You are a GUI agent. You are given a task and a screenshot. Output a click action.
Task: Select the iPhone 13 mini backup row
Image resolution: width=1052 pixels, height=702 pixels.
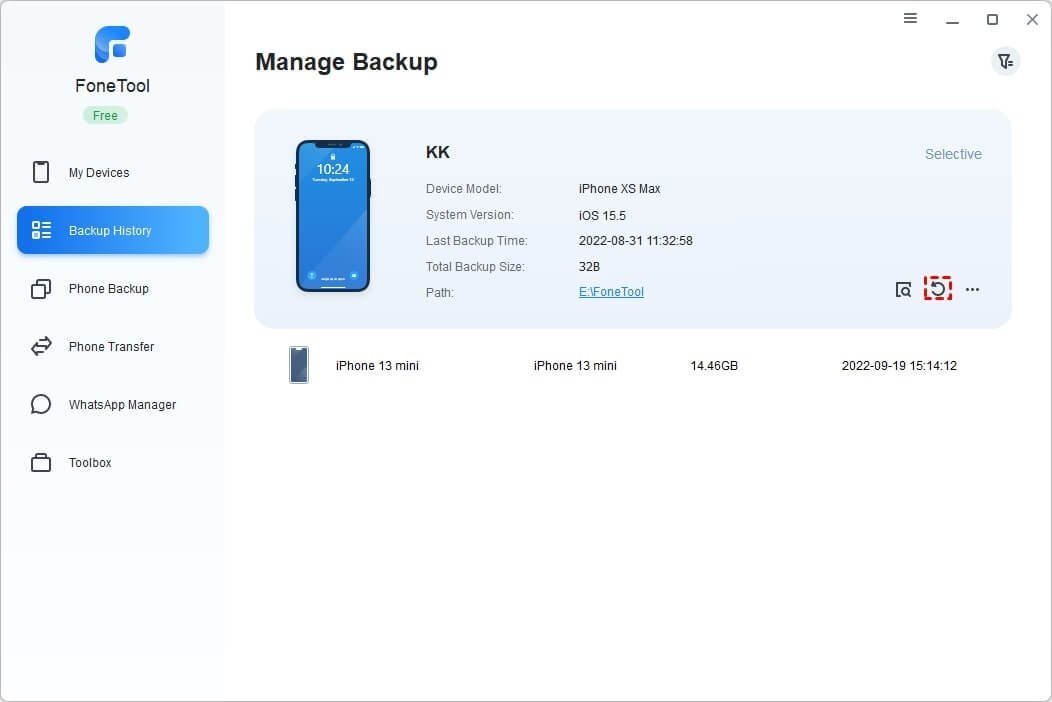(x=632, y=366)
